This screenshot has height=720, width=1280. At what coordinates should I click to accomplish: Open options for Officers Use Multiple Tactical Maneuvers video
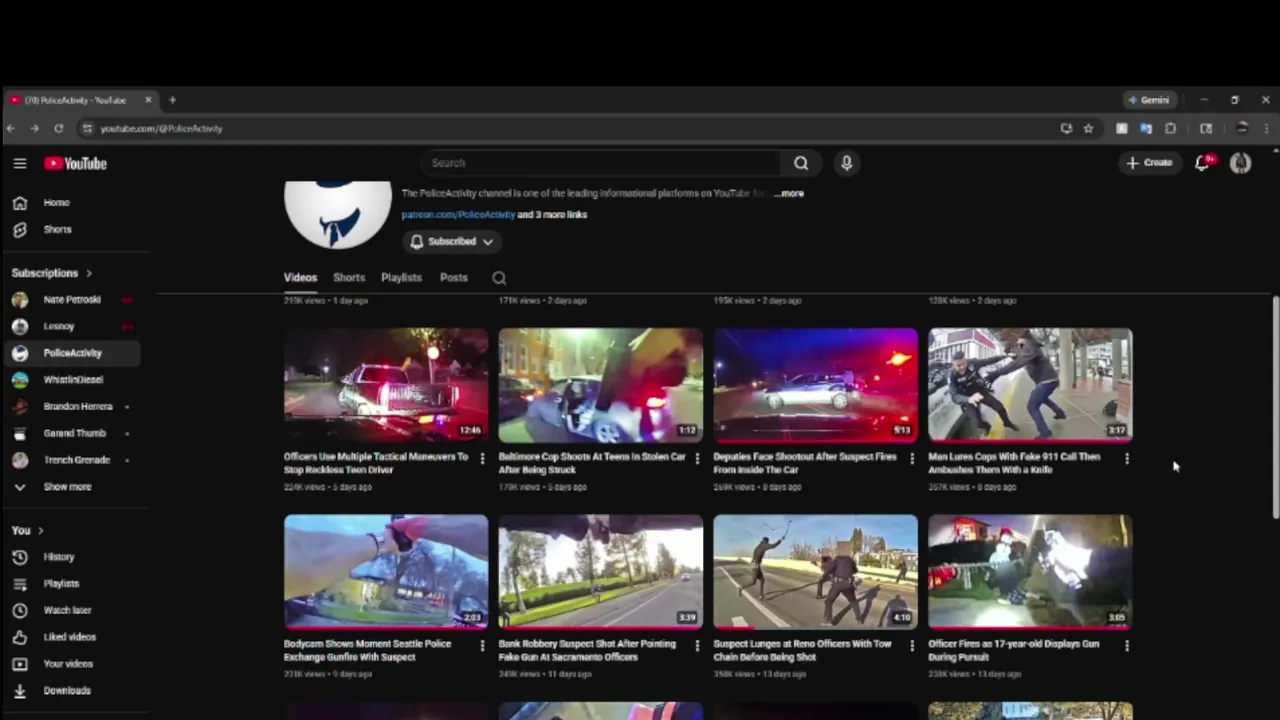coord(482,458)
